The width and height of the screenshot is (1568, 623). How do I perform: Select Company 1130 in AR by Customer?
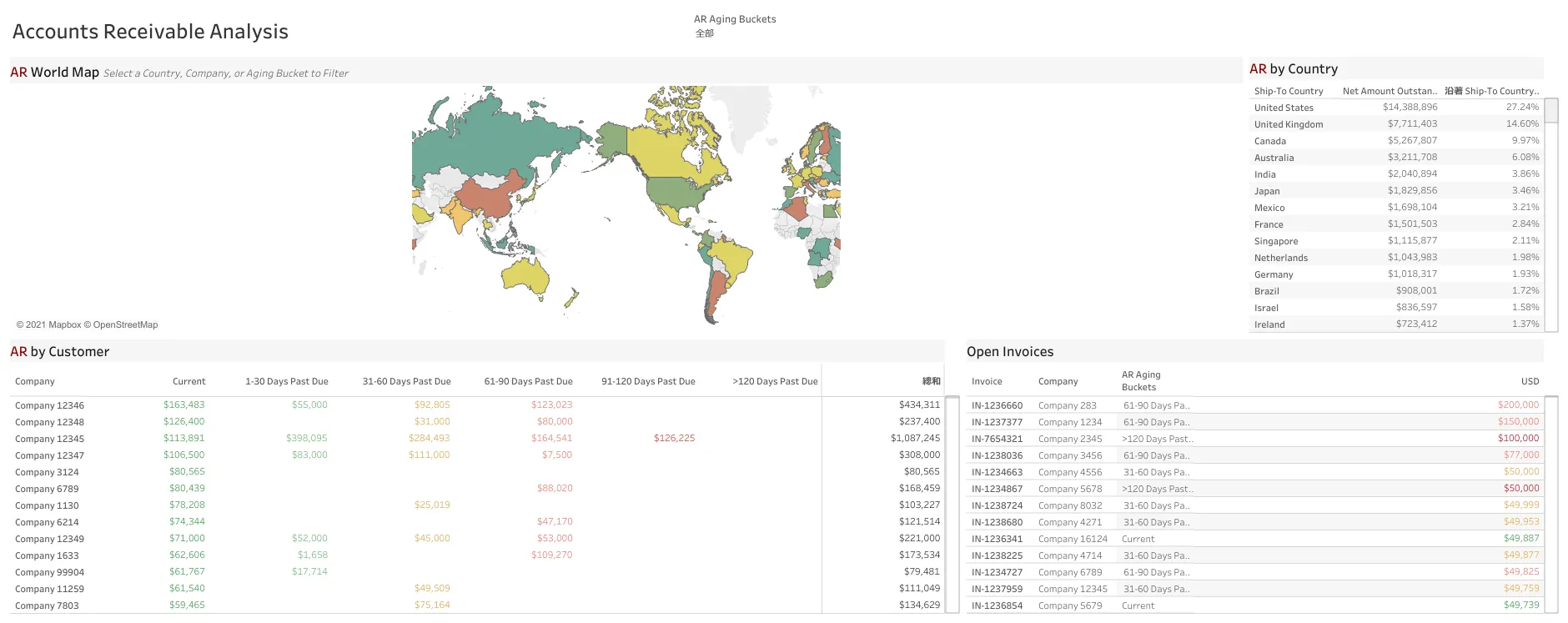tap(47, 505)
